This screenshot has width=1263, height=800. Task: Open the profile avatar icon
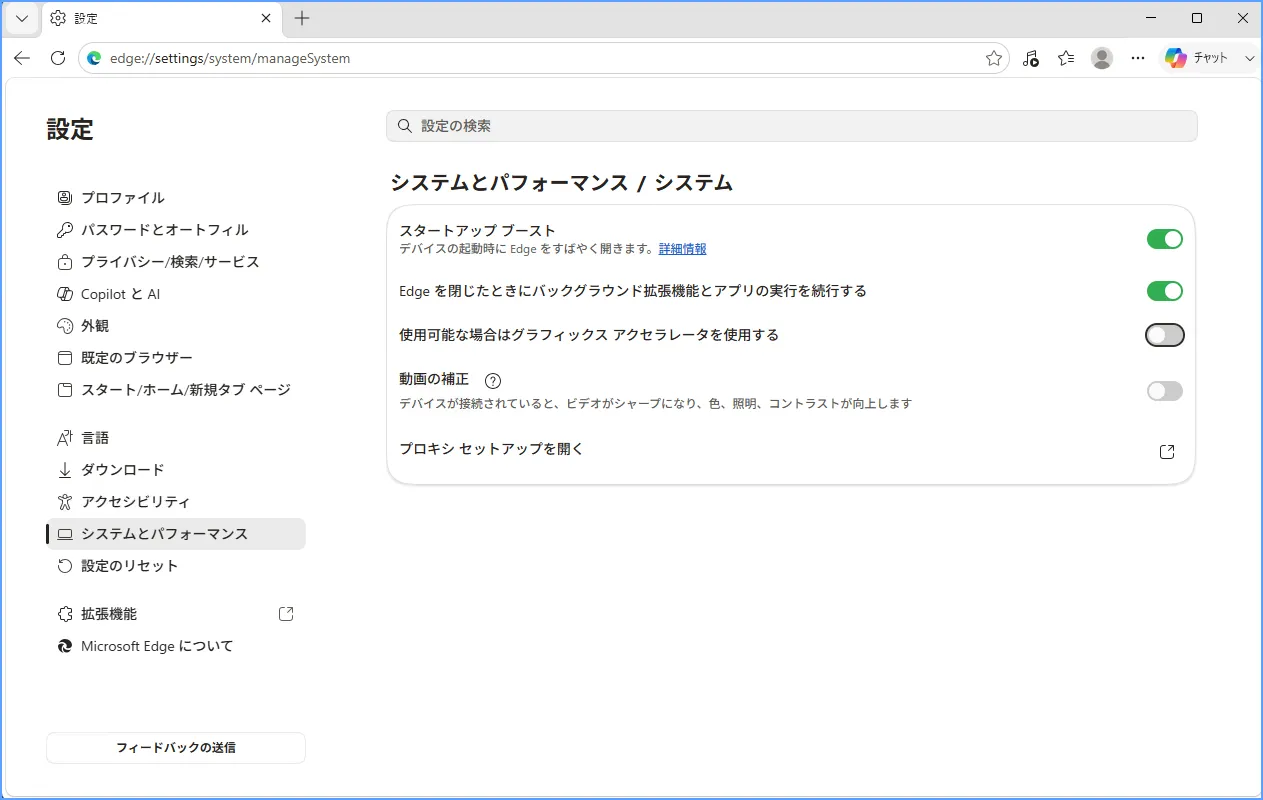[1102, 58]
